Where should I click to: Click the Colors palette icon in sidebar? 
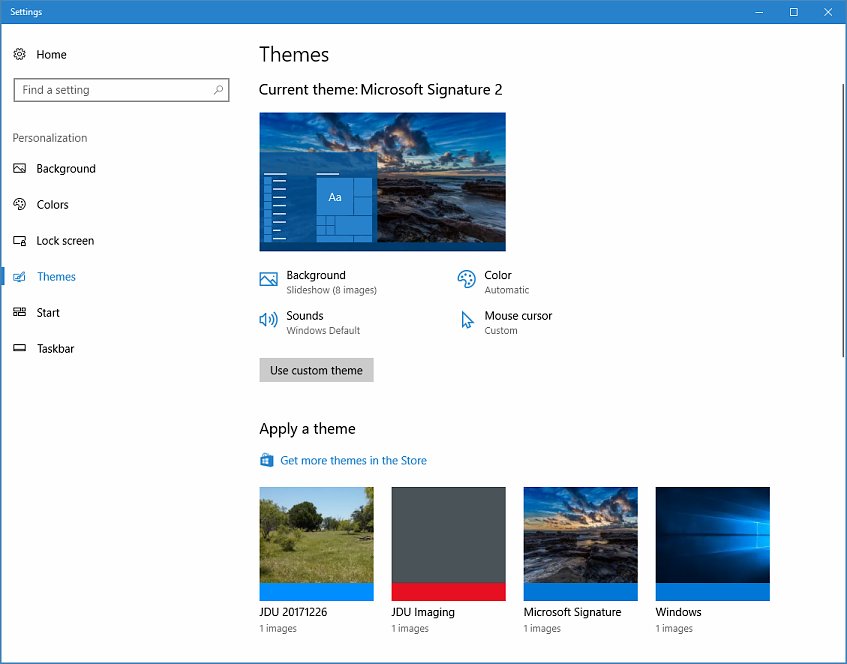click(19, 204)
